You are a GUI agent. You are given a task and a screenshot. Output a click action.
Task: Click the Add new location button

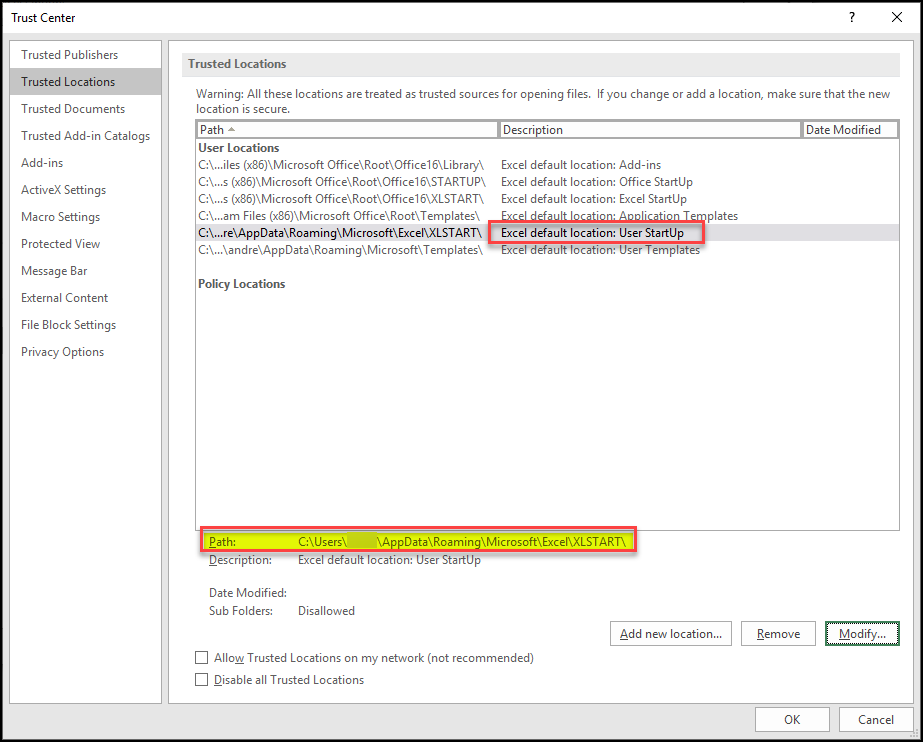tap(670, 633)
